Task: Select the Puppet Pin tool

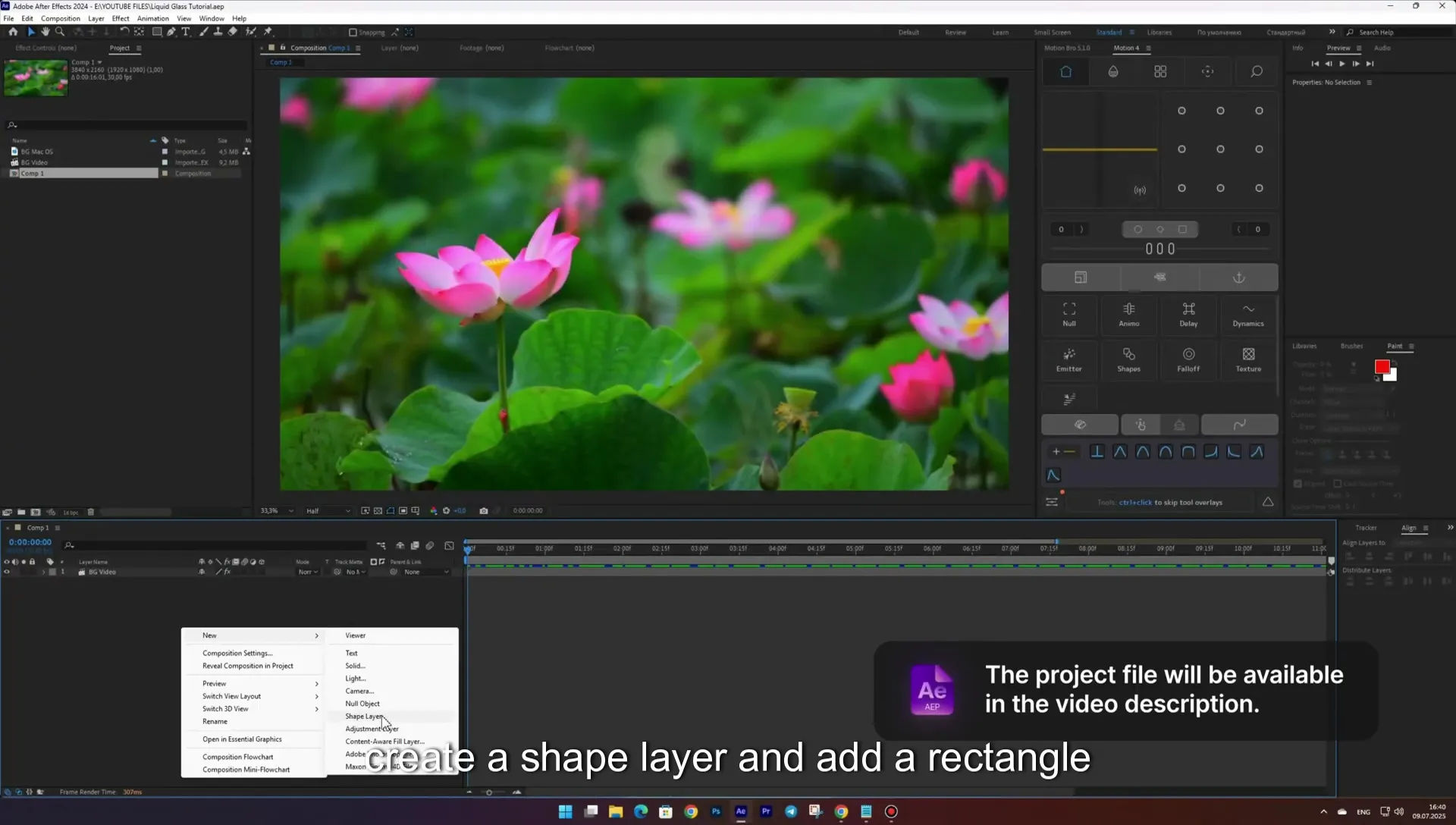Action: point(268,32)
